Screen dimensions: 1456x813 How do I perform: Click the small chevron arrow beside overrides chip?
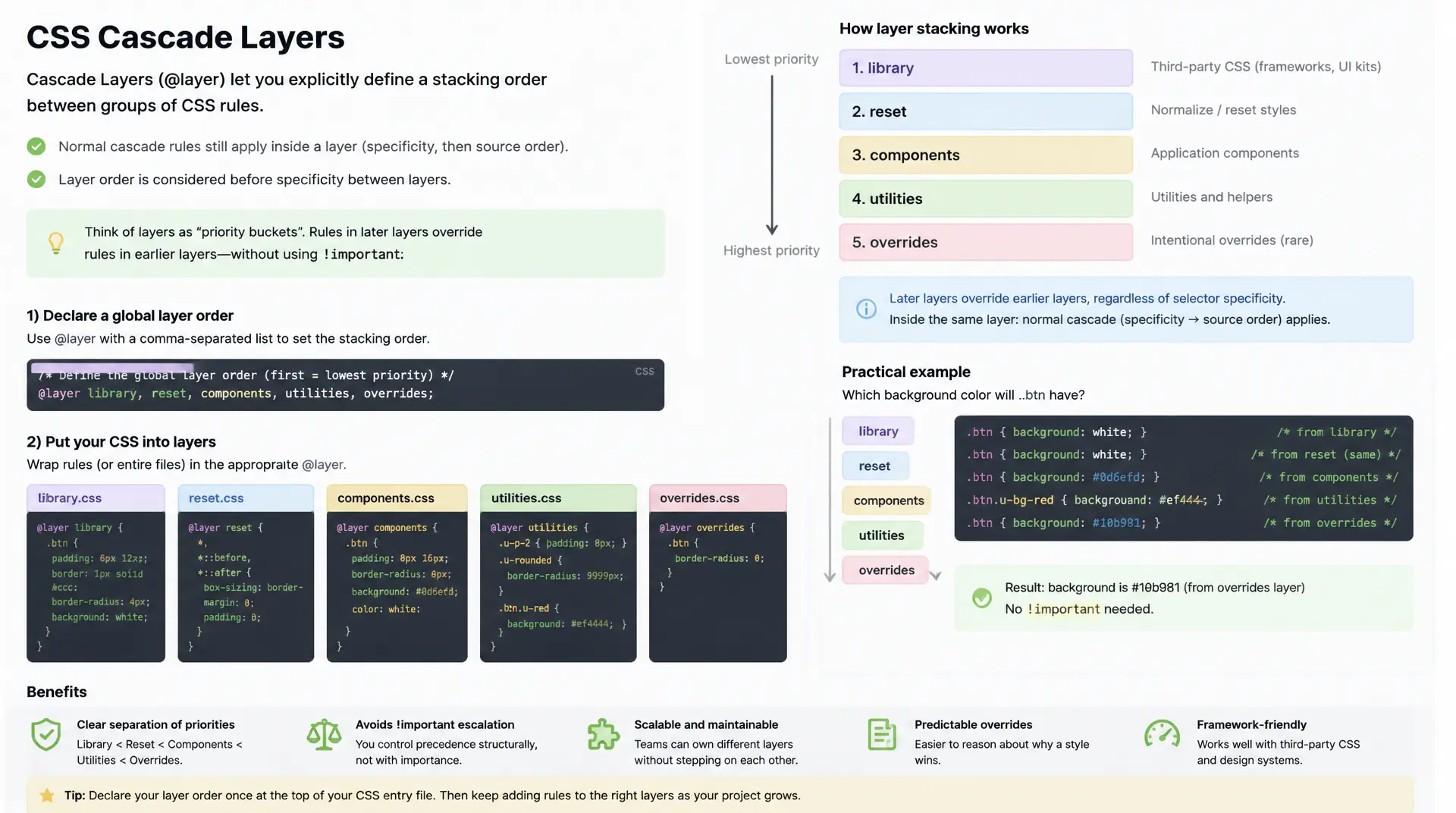click(x=935, y=576)
